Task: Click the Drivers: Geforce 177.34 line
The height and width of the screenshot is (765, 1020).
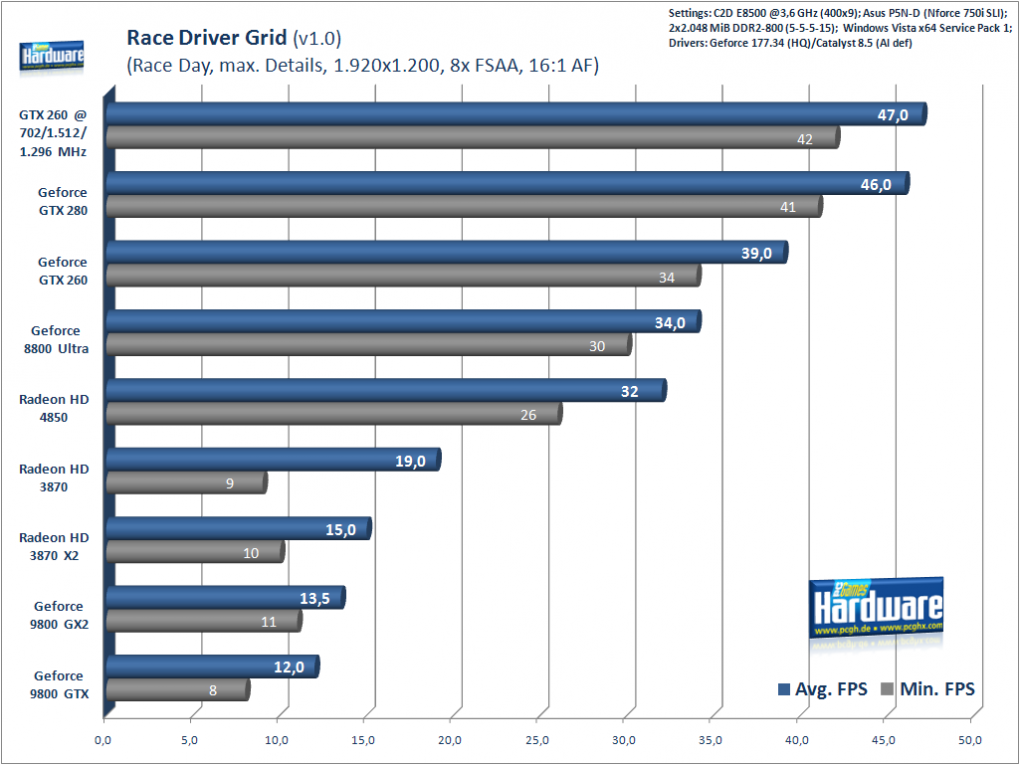Action: (790, 44)
